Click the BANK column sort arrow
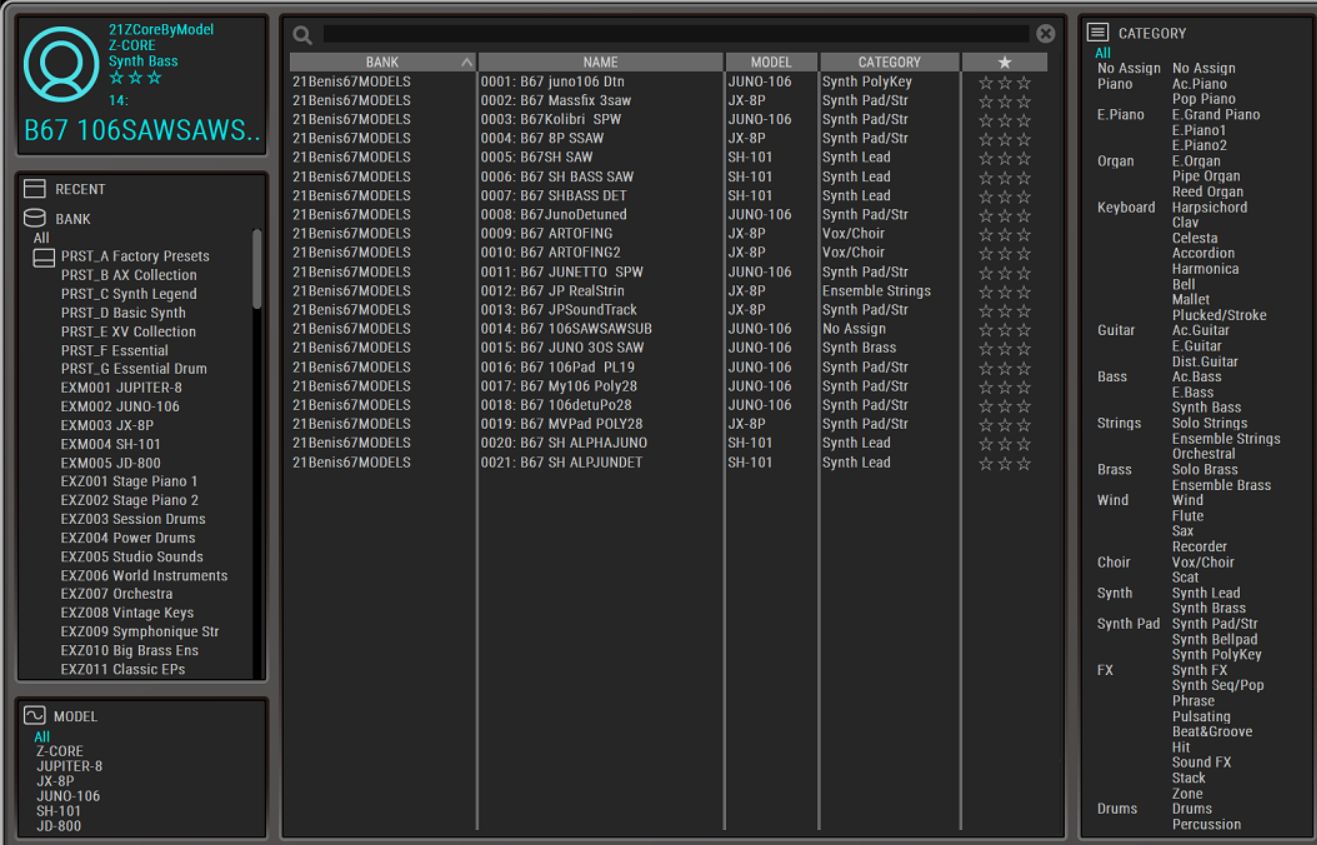Image resolution: width=1317 pixels, height=845 pixels. point(466,62)
